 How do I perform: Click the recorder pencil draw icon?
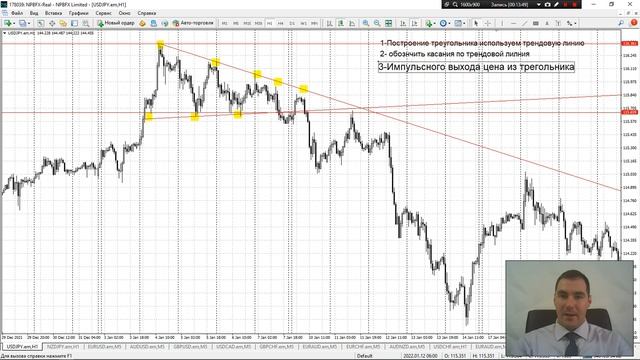click(x=556, y=4)
